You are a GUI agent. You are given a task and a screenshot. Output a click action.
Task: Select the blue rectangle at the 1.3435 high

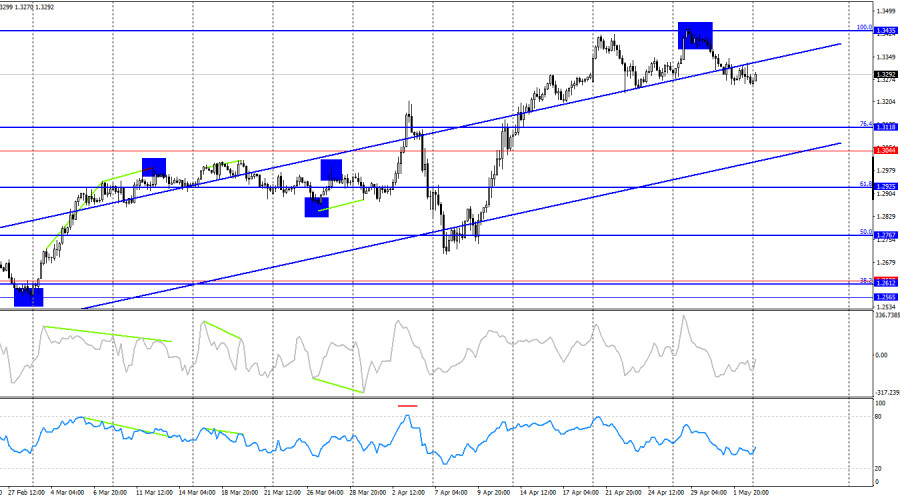pyautogui.click(x=695, y=35)
